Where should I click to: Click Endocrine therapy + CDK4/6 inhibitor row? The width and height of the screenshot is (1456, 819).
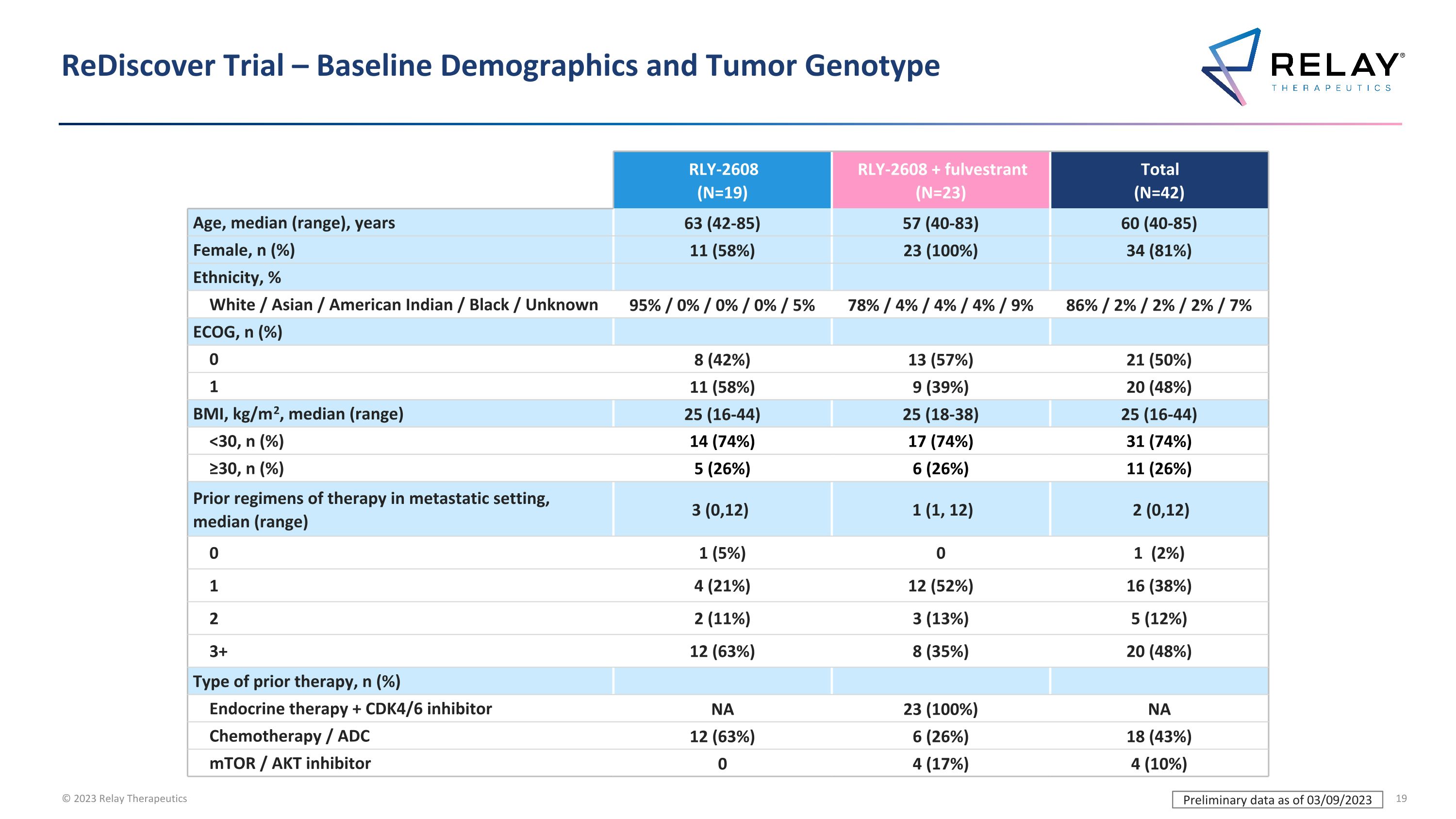click(350, 709)
